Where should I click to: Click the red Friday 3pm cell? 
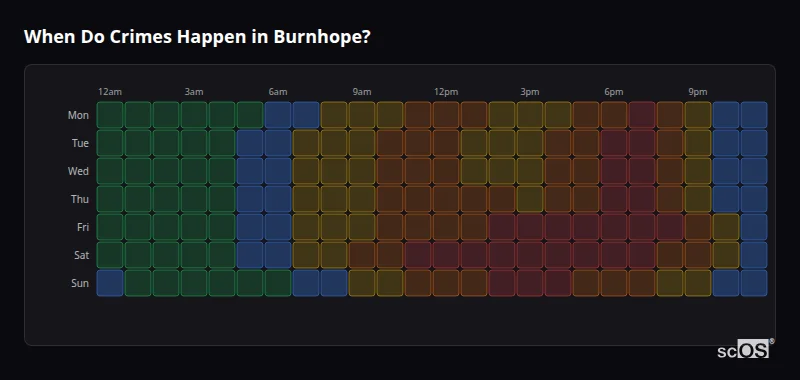tap(530, 227)
